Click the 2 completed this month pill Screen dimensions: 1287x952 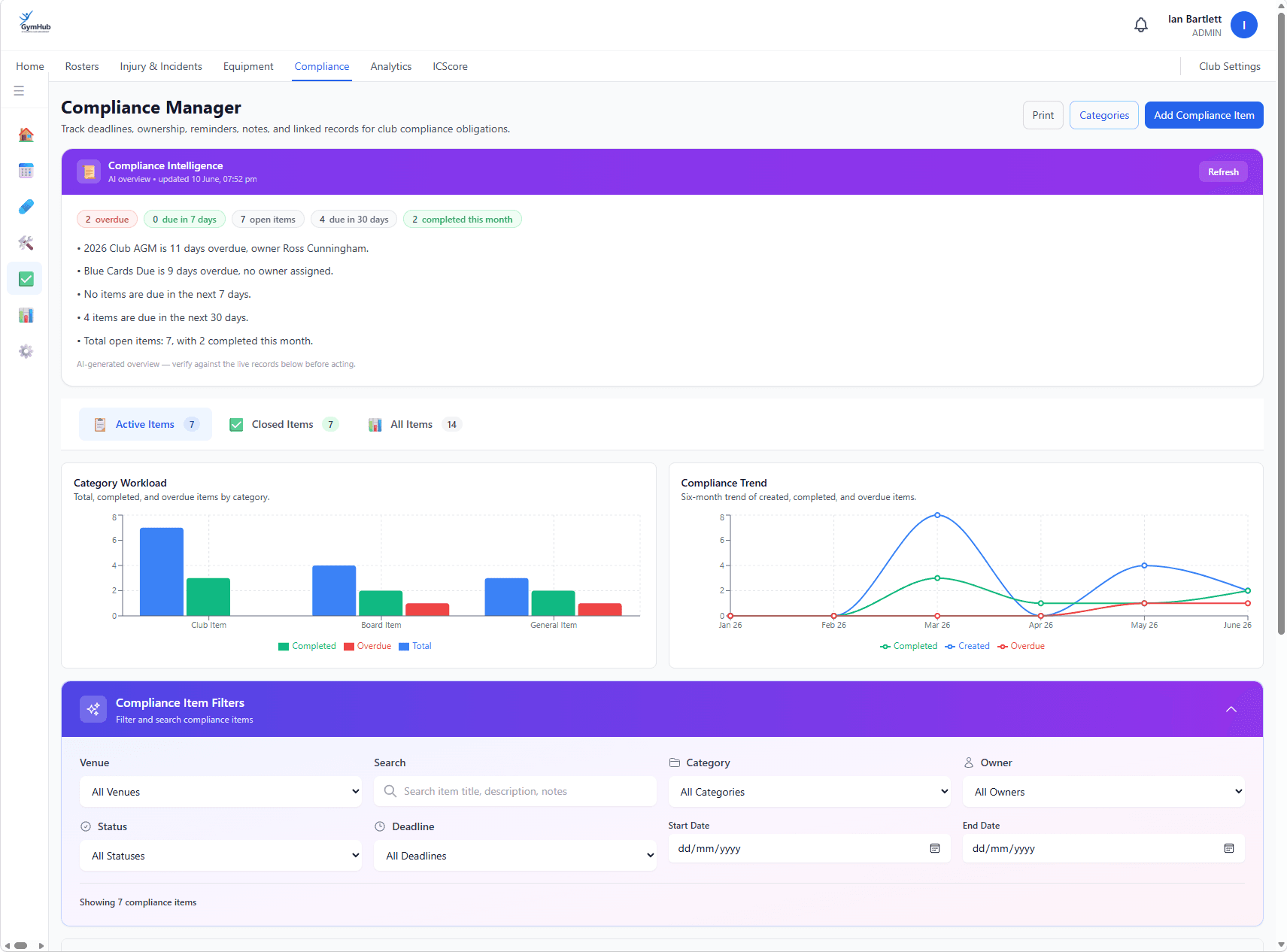pos(462,219)
